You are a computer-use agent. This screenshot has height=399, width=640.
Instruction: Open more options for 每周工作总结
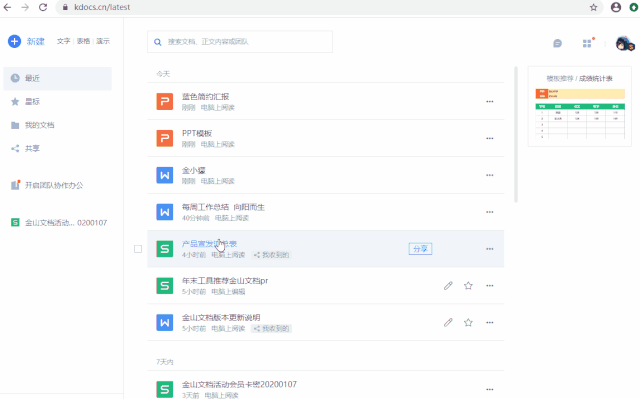[x=489, y=212]
